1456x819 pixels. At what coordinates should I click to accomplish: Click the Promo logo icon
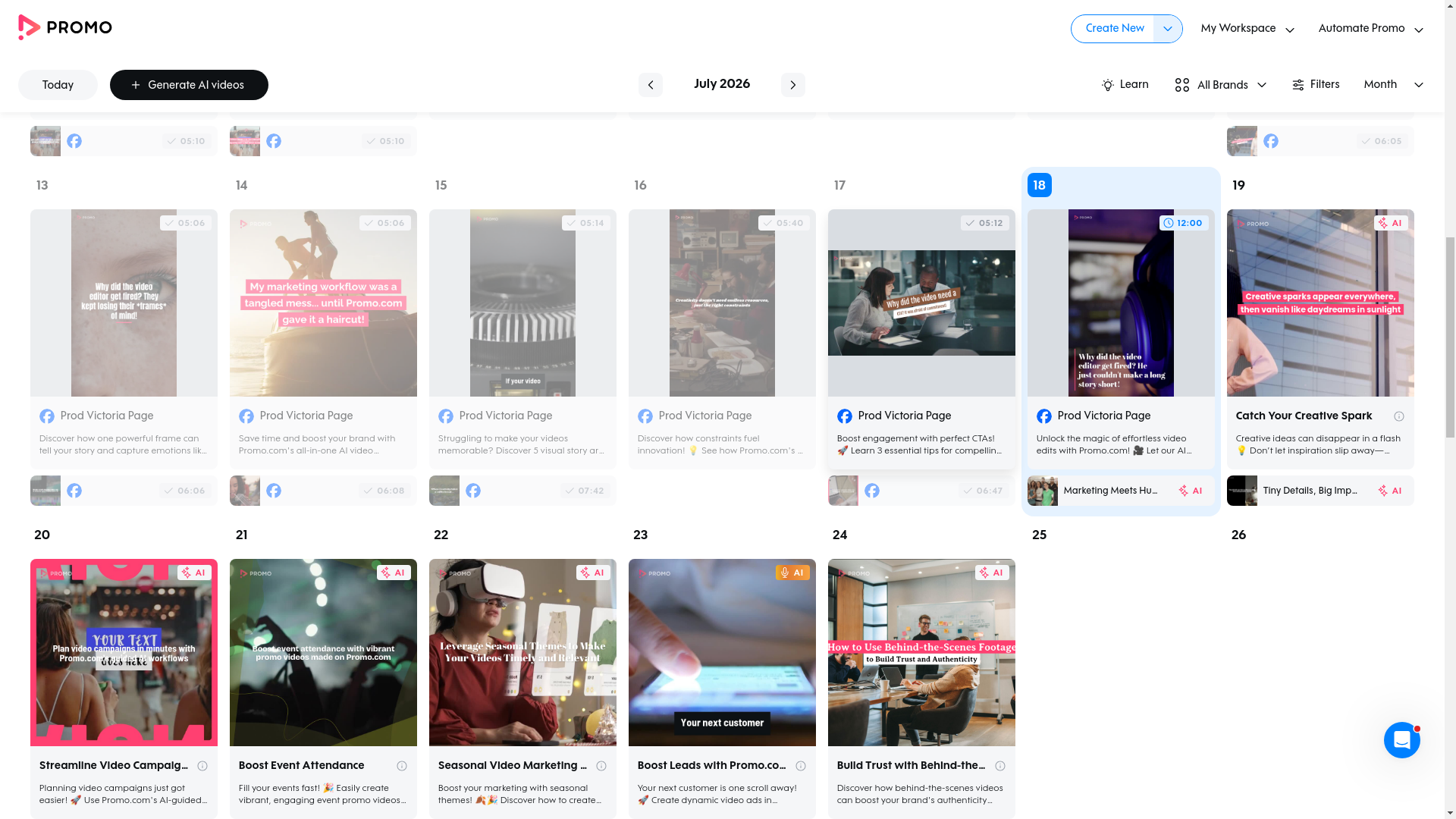click(x=29, y=27)
